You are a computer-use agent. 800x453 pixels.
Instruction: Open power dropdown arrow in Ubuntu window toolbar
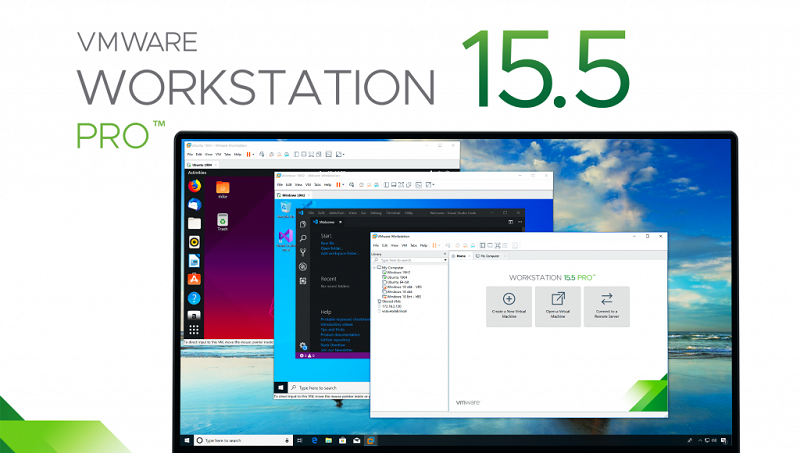[254, 154]
